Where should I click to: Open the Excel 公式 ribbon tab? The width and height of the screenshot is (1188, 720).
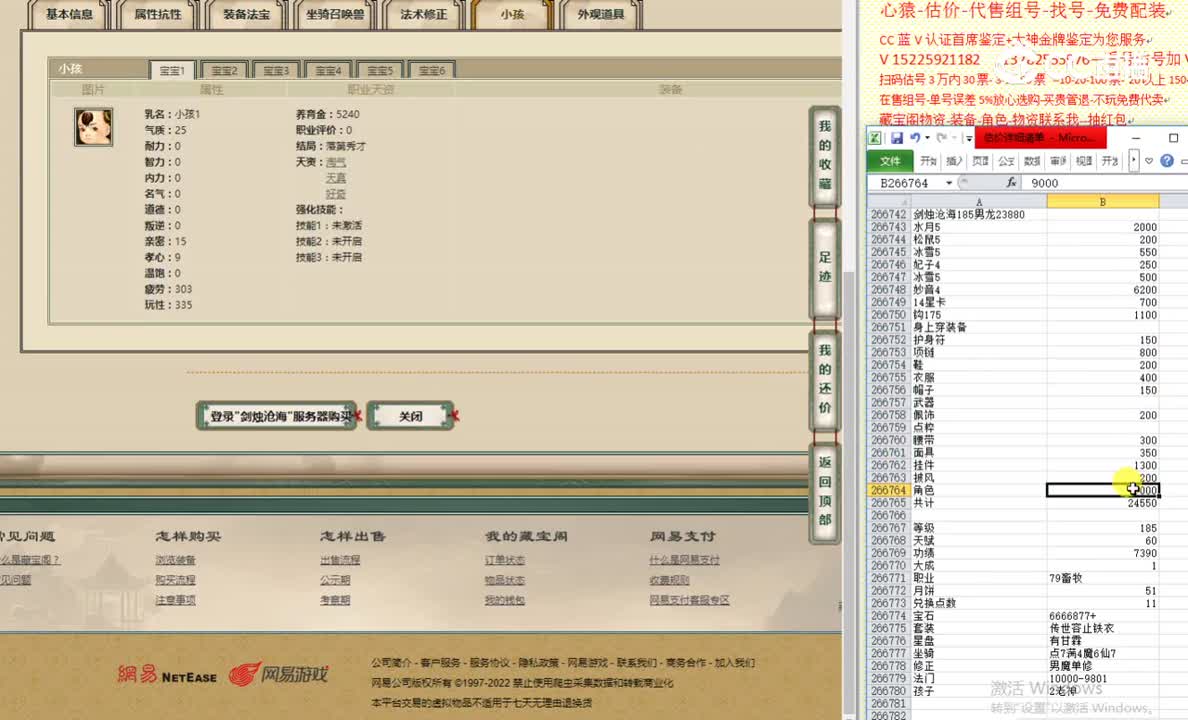pyautogui.click(x=1006, y=161)
